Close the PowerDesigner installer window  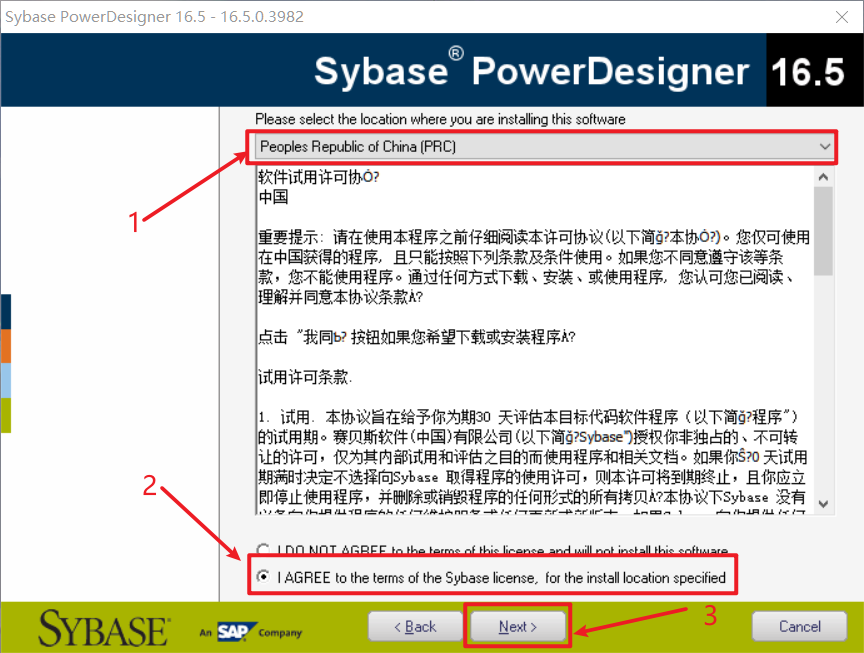841,17
